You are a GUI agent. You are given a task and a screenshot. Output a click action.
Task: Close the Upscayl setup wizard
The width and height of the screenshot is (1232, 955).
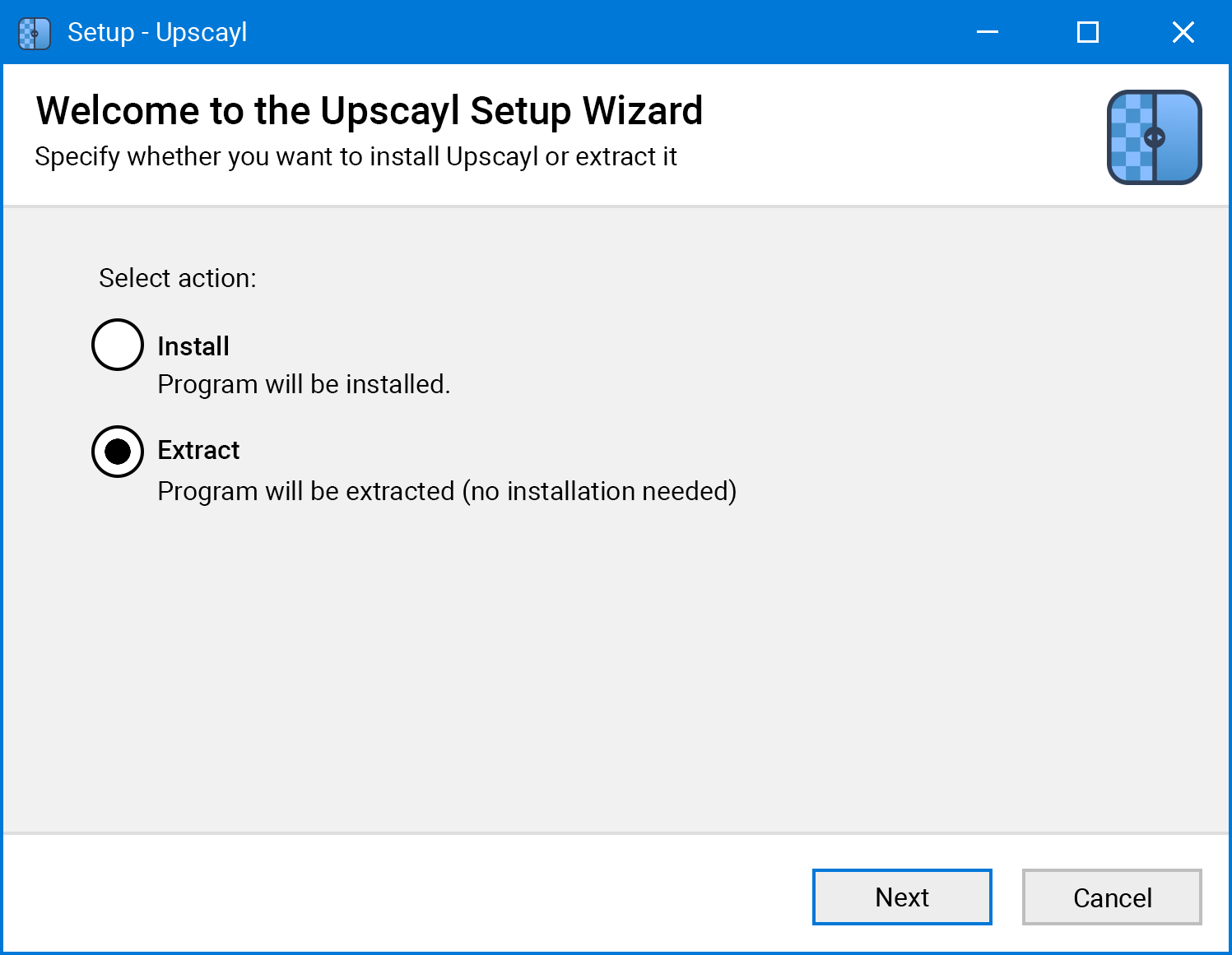[1183, 32]
